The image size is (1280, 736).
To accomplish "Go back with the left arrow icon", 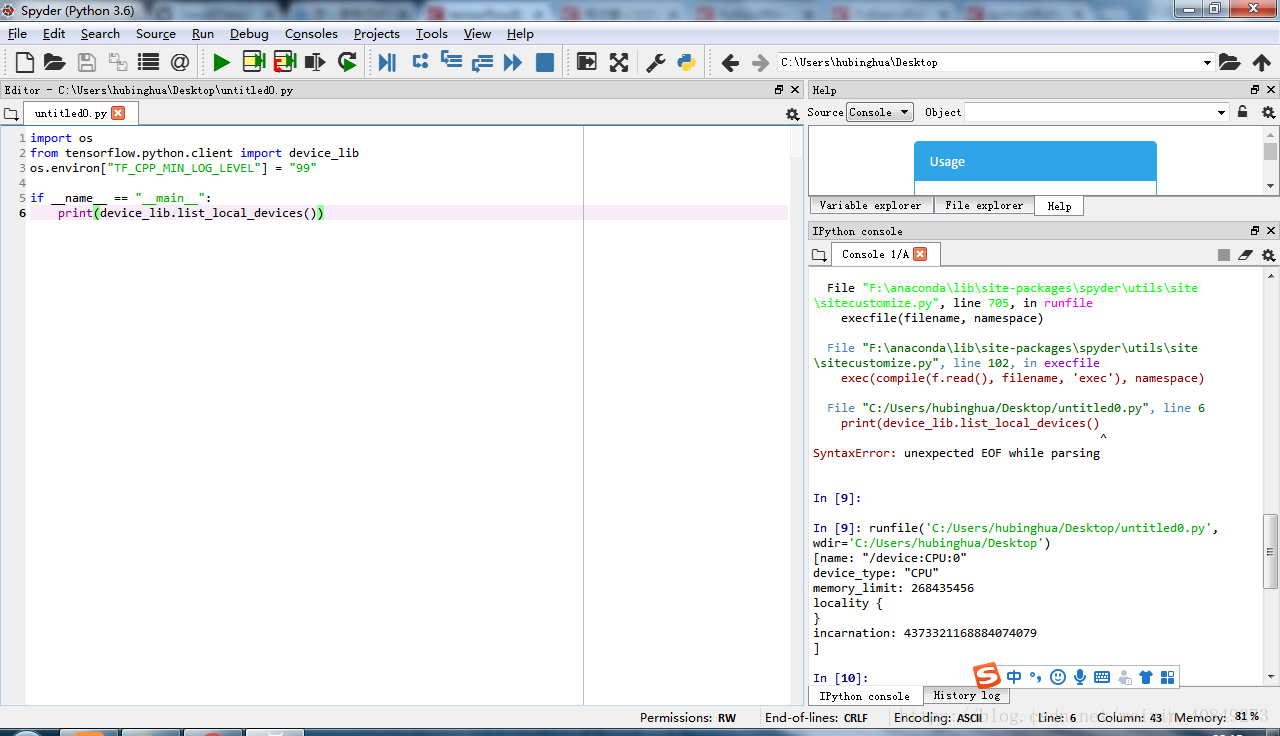I will (730, 63).
